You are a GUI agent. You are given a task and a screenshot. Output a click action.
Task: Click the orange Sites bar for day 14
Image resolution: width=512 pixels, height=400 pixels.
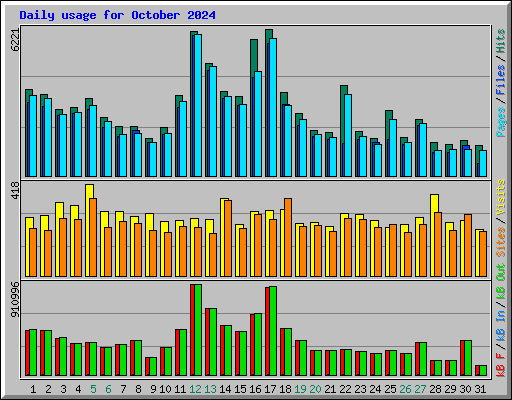[228, 238]
